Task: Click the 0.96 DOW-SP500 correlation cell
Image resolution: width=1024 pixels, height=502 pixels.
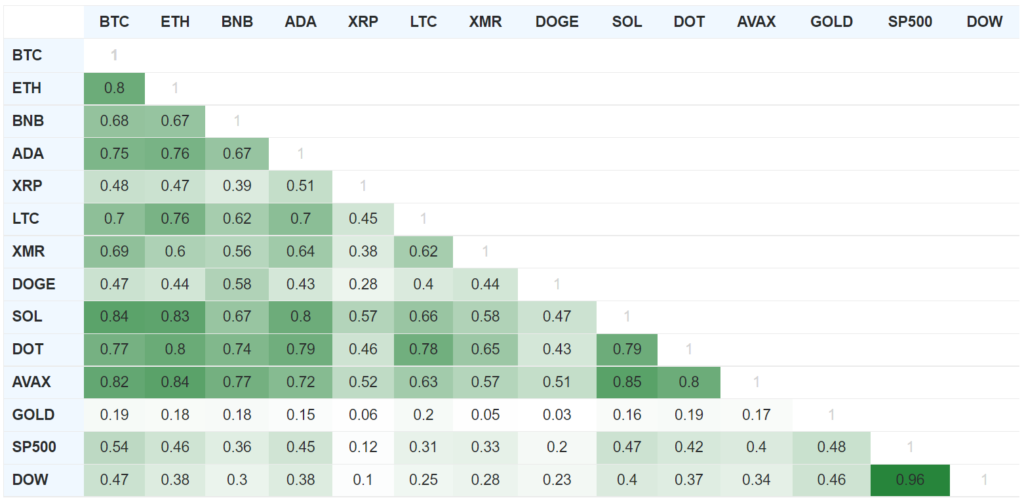Action: pos(910,479)
